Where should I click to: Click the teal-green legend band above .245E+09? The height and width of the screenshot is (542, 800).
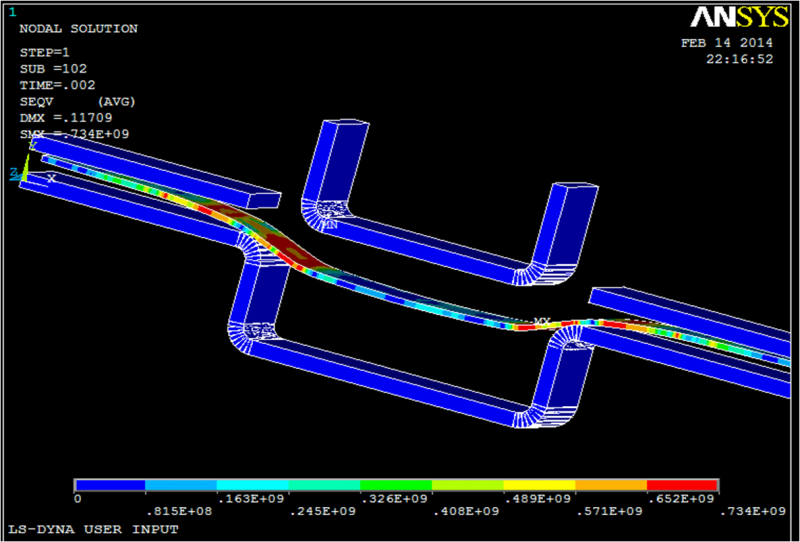point(324,485)
